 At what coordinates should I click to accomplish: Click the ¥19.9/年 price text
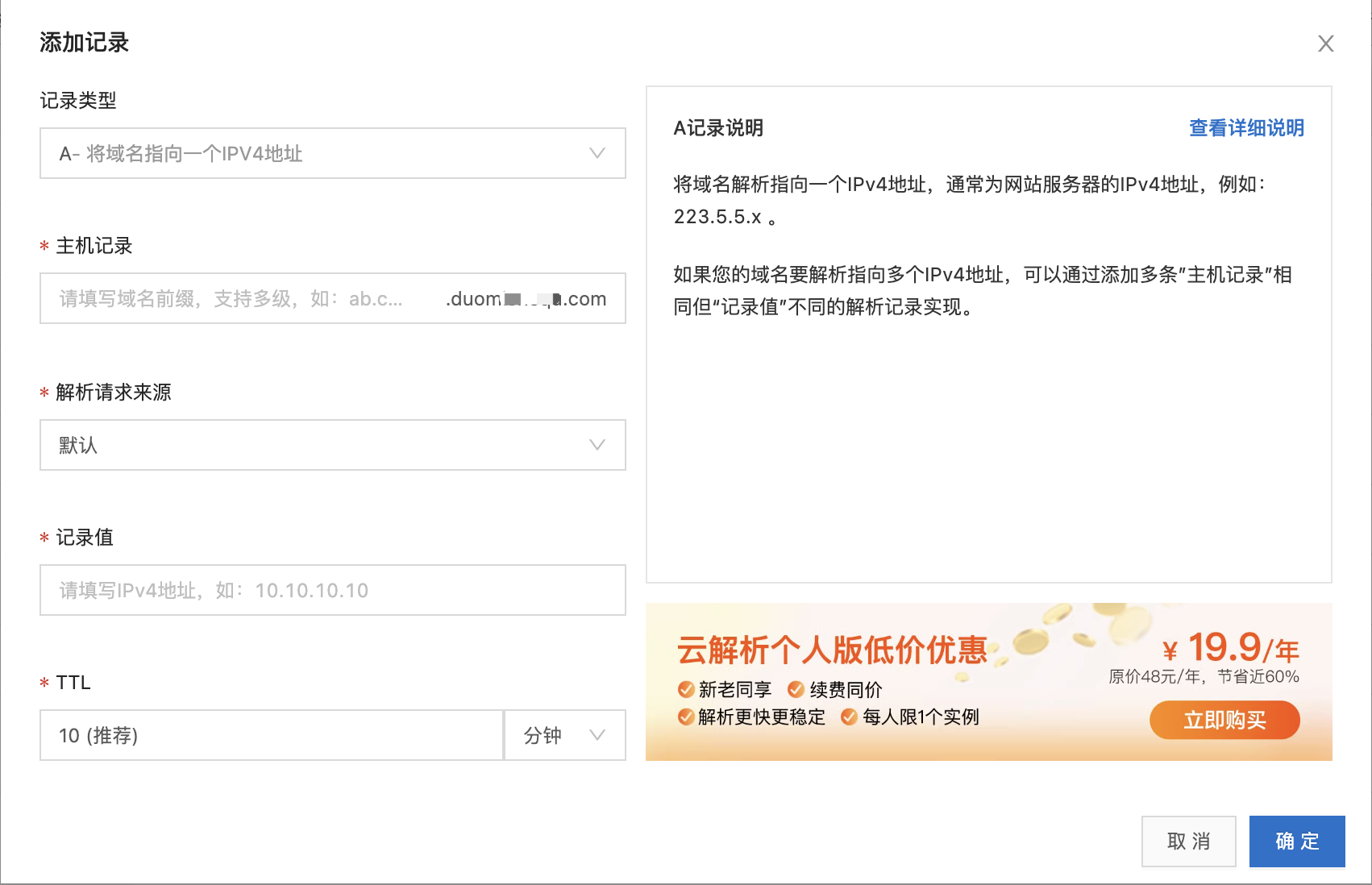[1230, 648]
